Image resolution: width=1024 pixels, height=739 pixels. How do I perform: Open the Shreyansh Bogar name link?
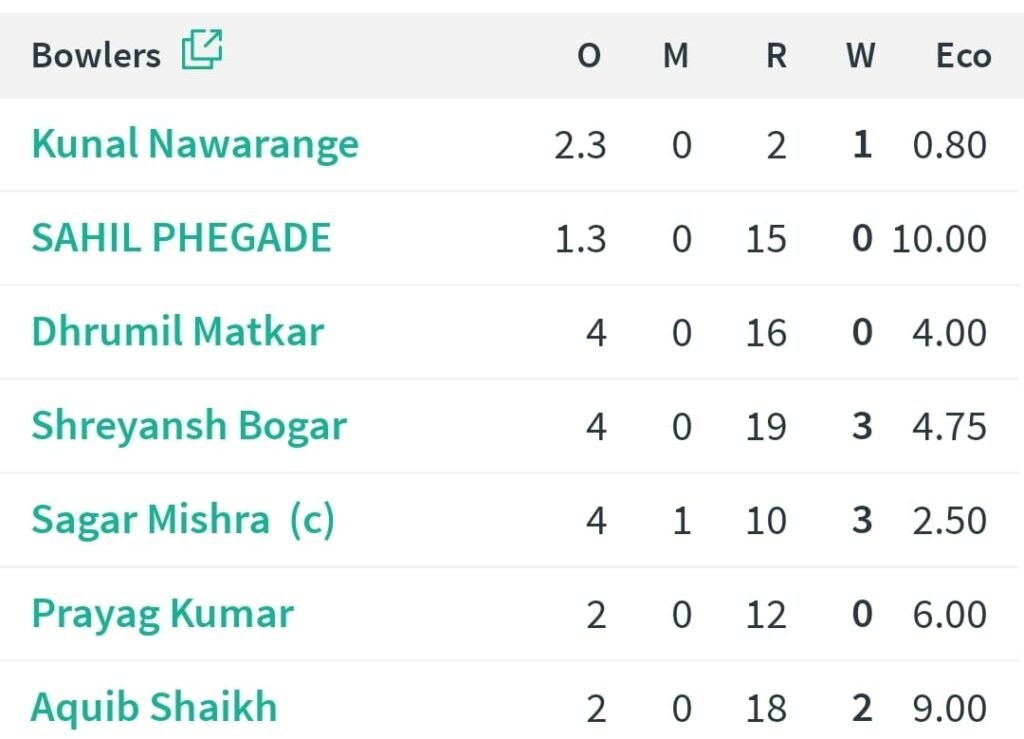point(189,427)
